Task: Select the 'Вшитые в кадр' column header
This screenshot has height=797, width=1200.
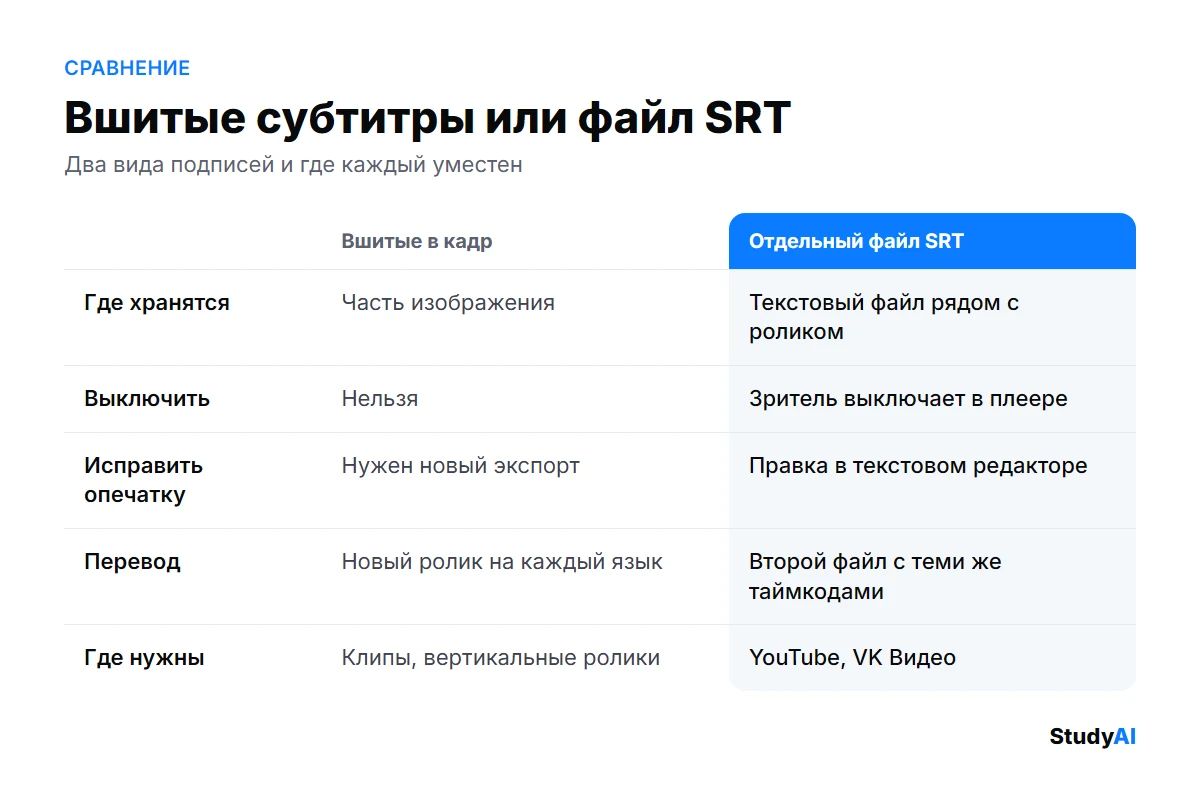Action: click(417, 241)
